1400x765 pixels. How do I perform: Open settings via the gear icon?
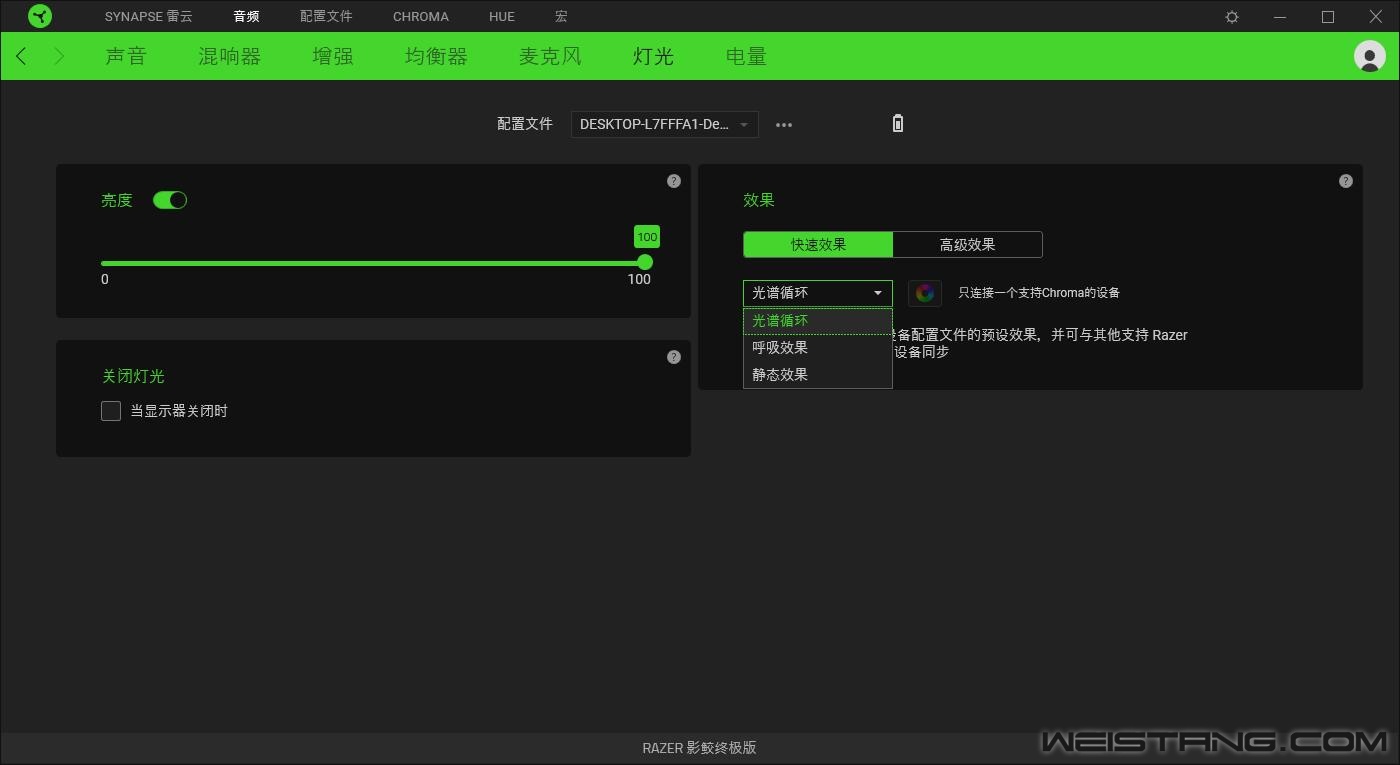click(1232, 17)
